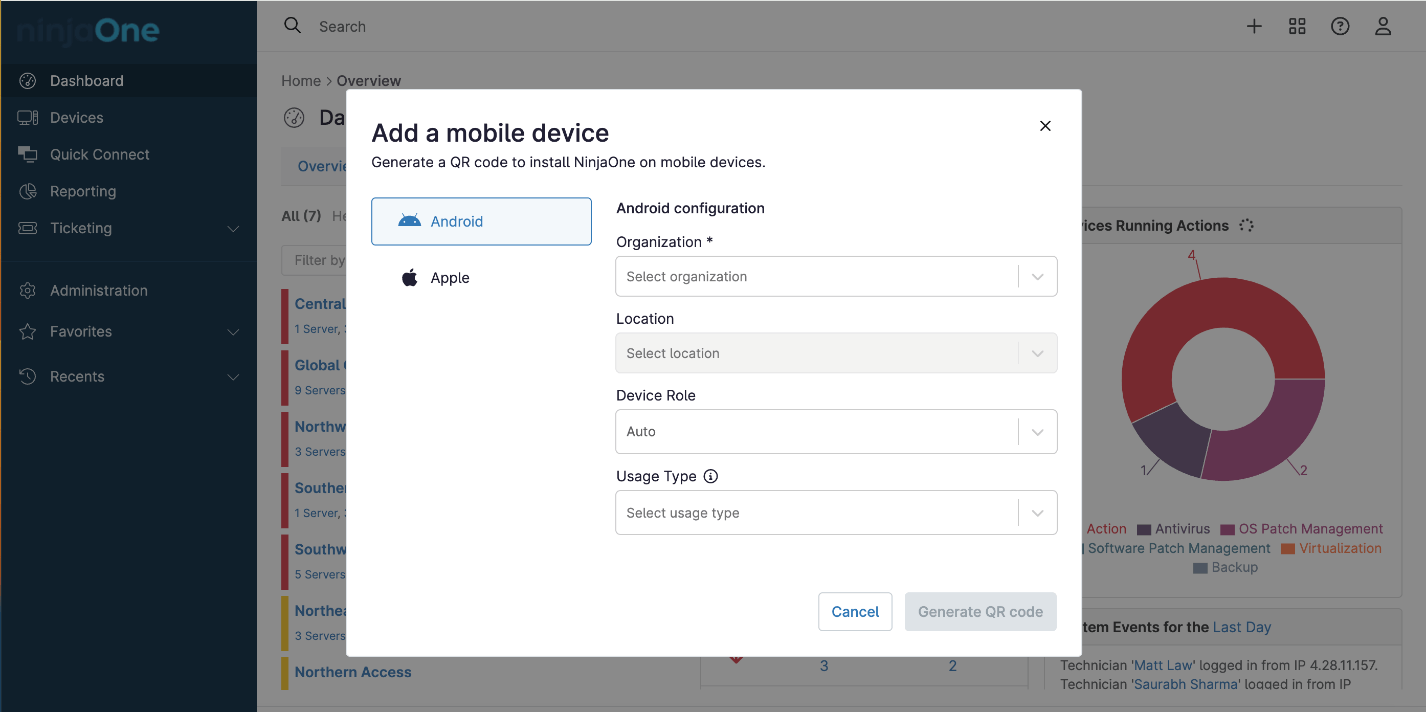Image resolution: width=1426 pixels, height=712 pixels.
Task: Click the NinjaOne logo
Action: coord(88,31)
